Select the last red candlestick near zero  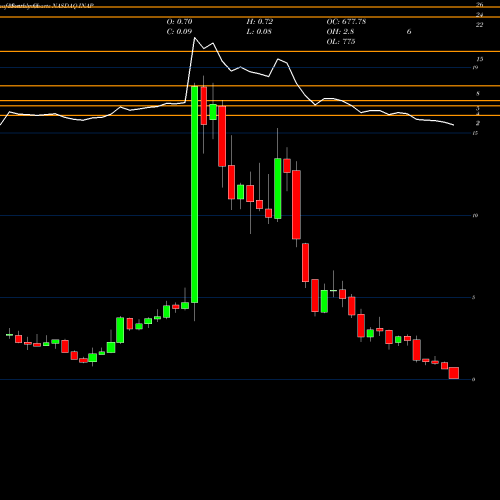tap(454, 373)
